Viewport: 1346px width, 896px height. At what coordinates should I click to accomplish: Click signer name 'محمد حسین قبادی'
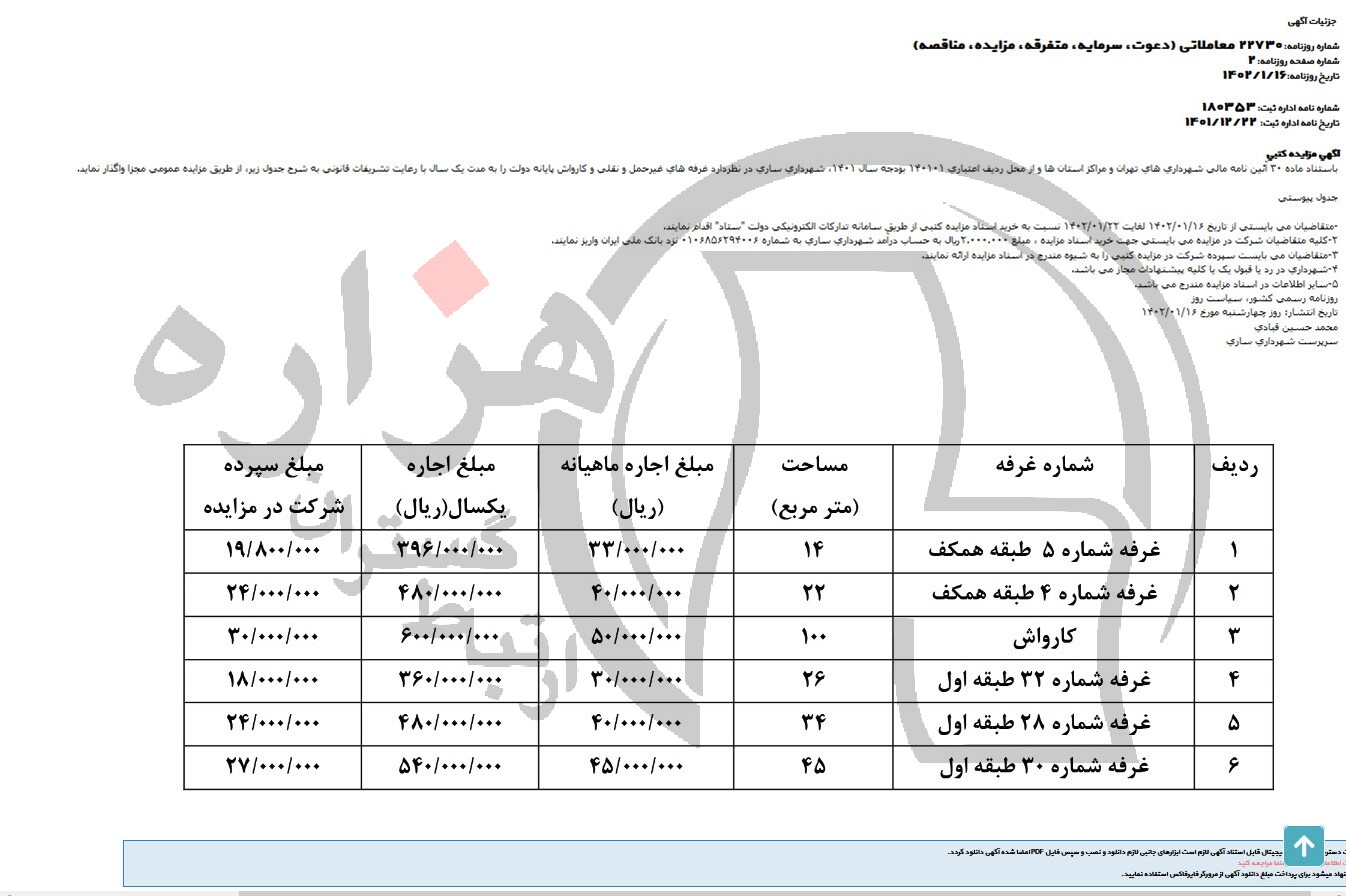[x=1295, y=326]
